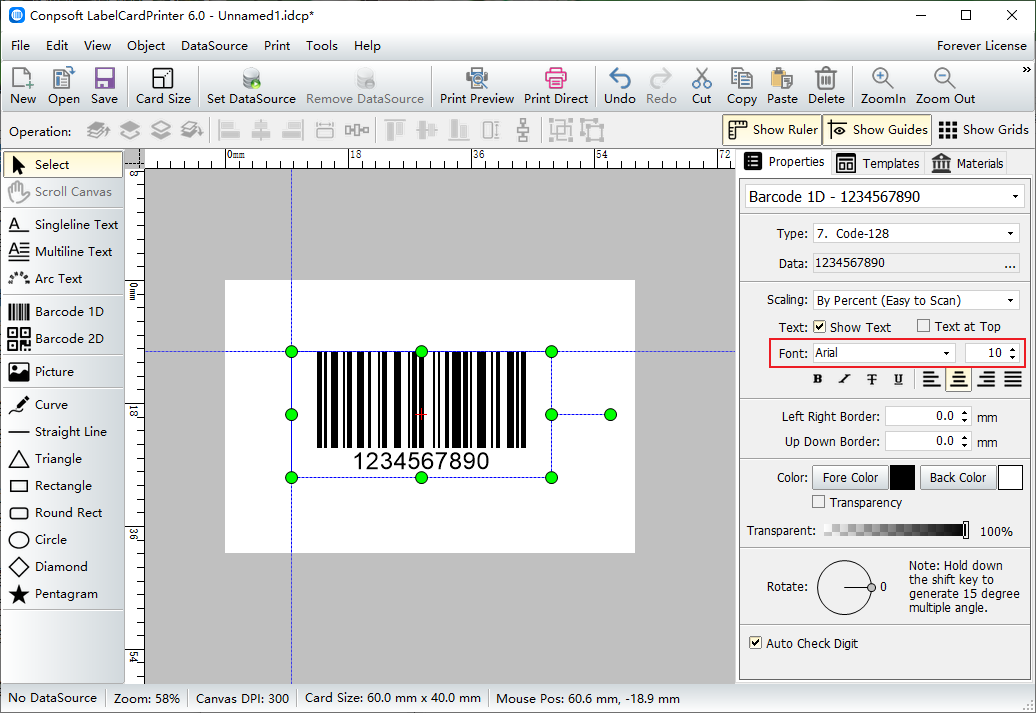Select the Rectangle shape tool
Viewport: 1036px width, 713px height.
(63, 486)
